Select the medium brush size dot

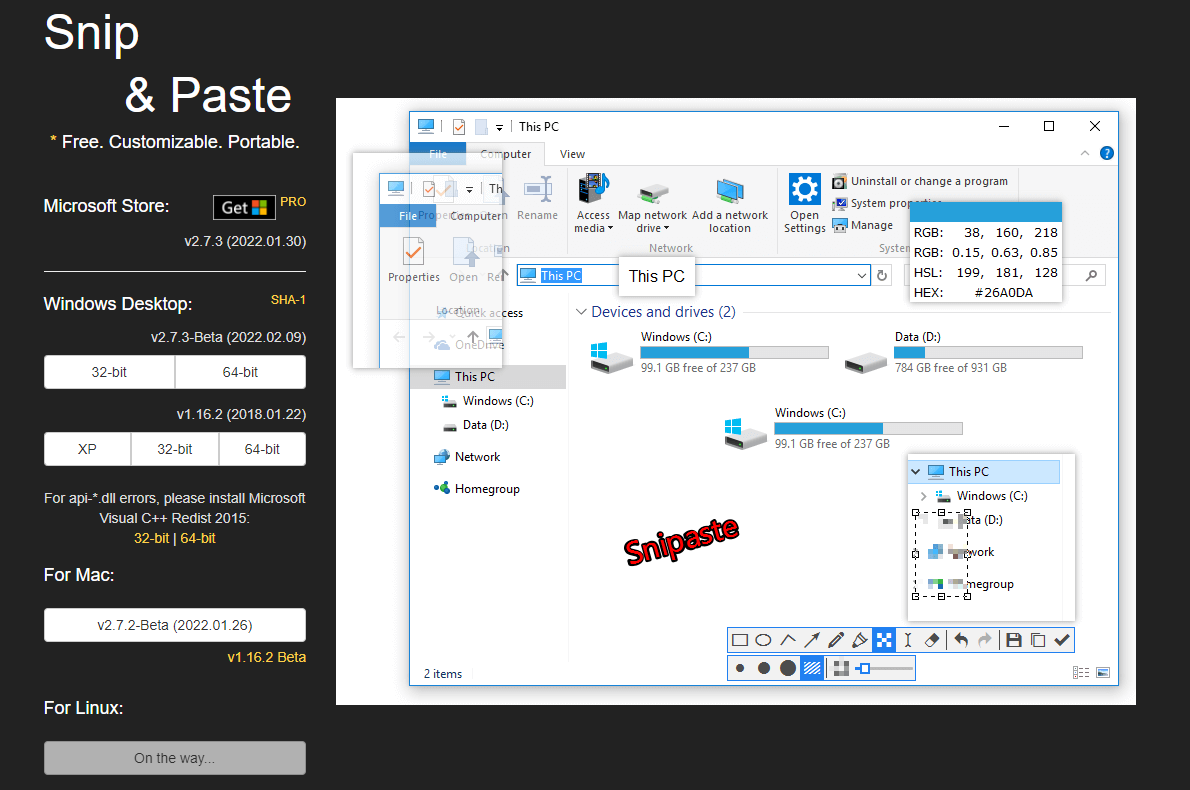(763, 669)
